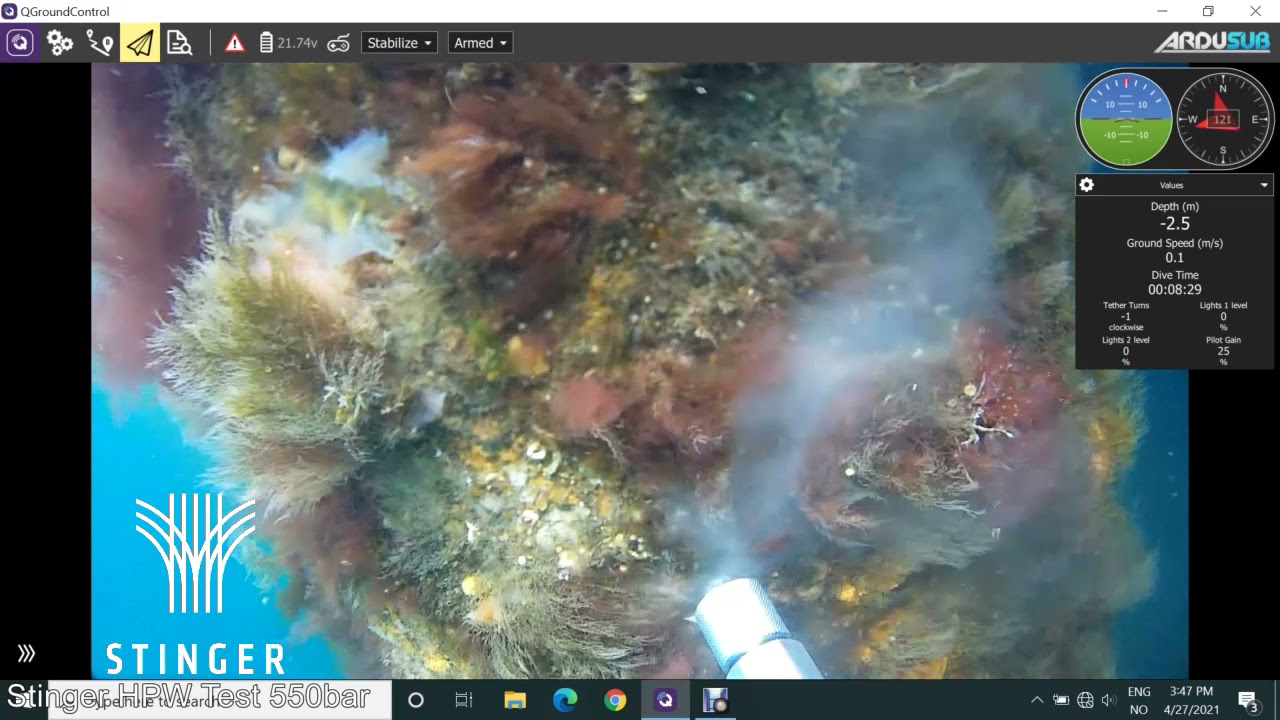The height and width of the screenshot is (720, 1280).
Task: Launch Google Chrome from taskbar
Action: (x=615, y=700)
